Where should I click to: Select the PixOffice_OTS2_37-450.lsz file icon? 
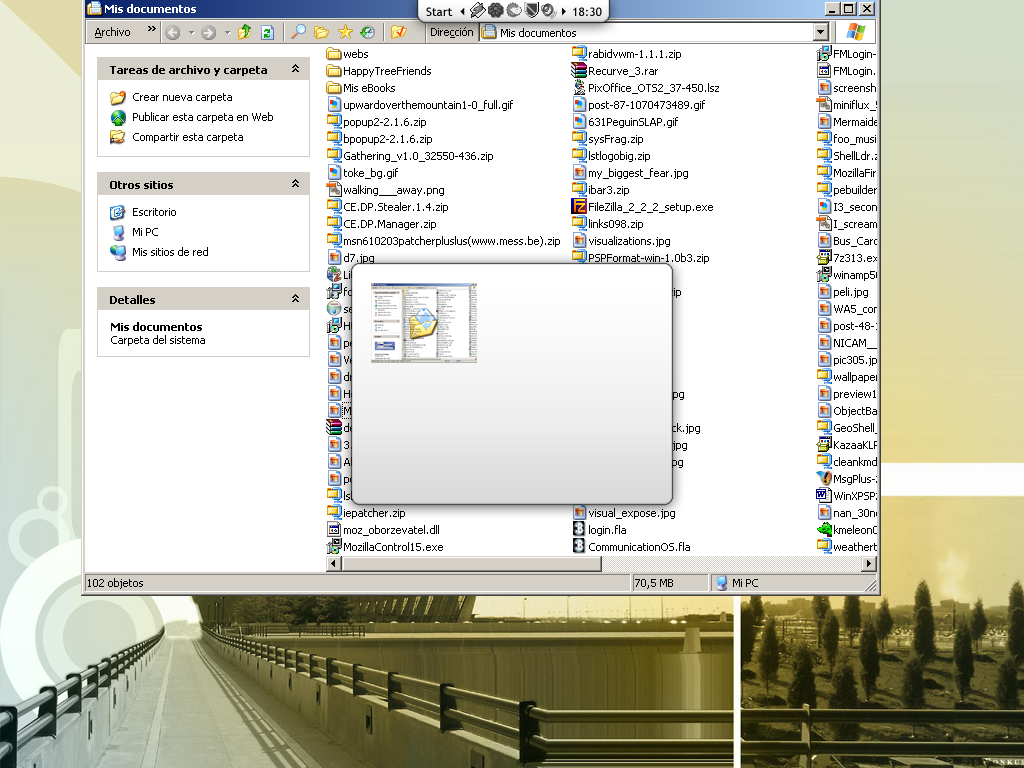(579, 88)
